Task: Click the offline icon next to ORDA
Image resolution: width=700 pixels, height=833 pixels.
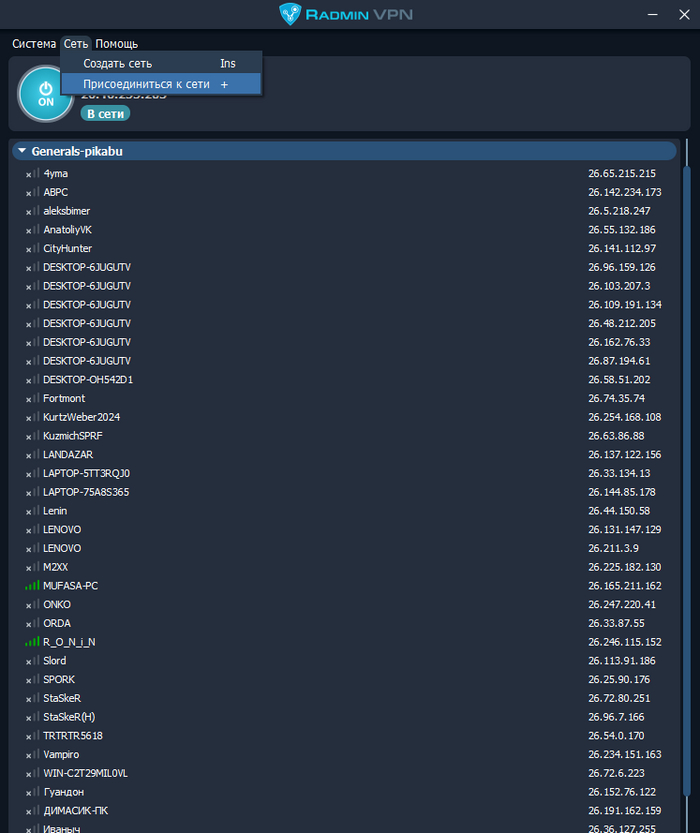Action: click(x=32, y=623)
